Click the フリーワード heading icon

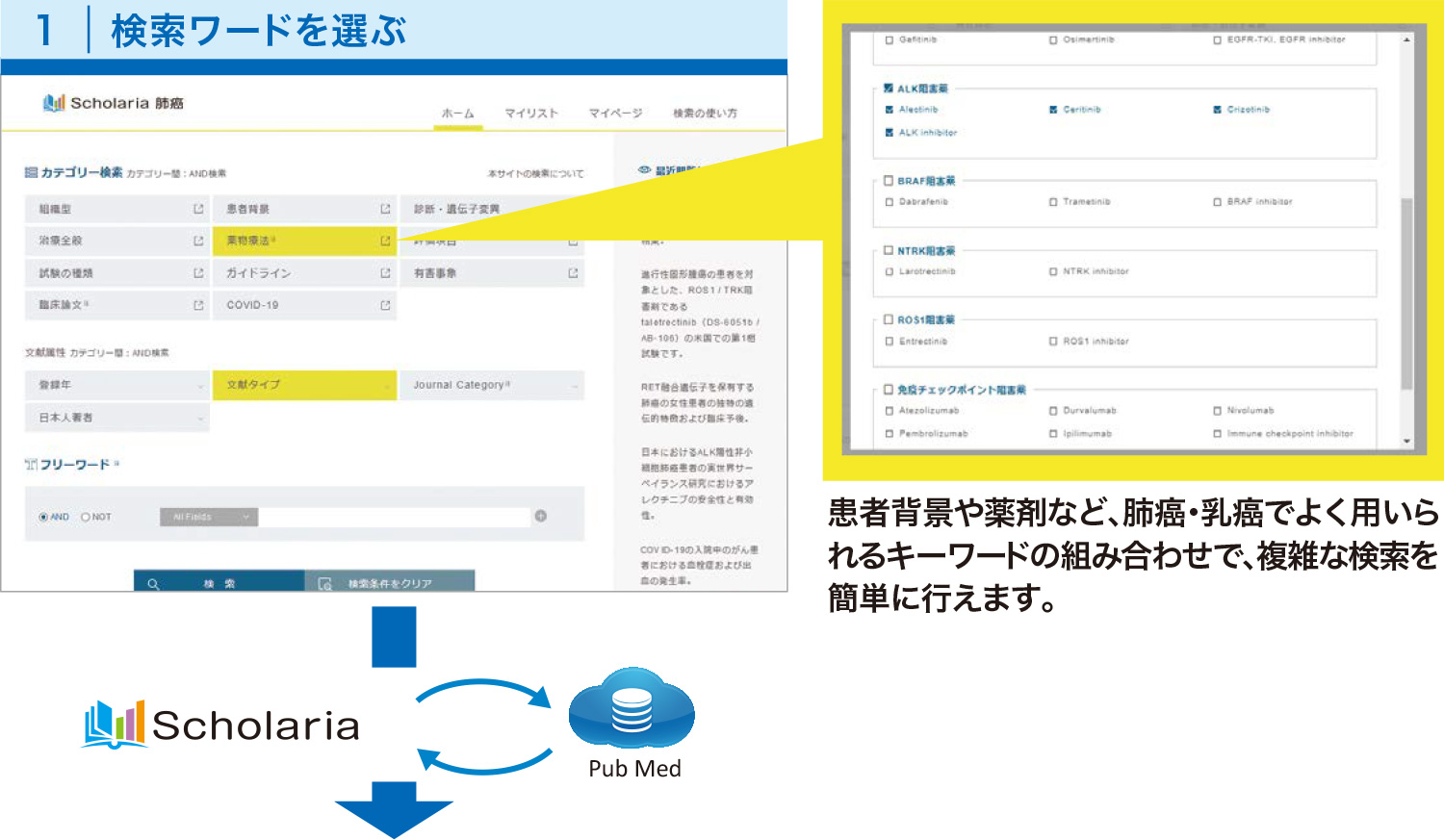[x=32, y=465]
